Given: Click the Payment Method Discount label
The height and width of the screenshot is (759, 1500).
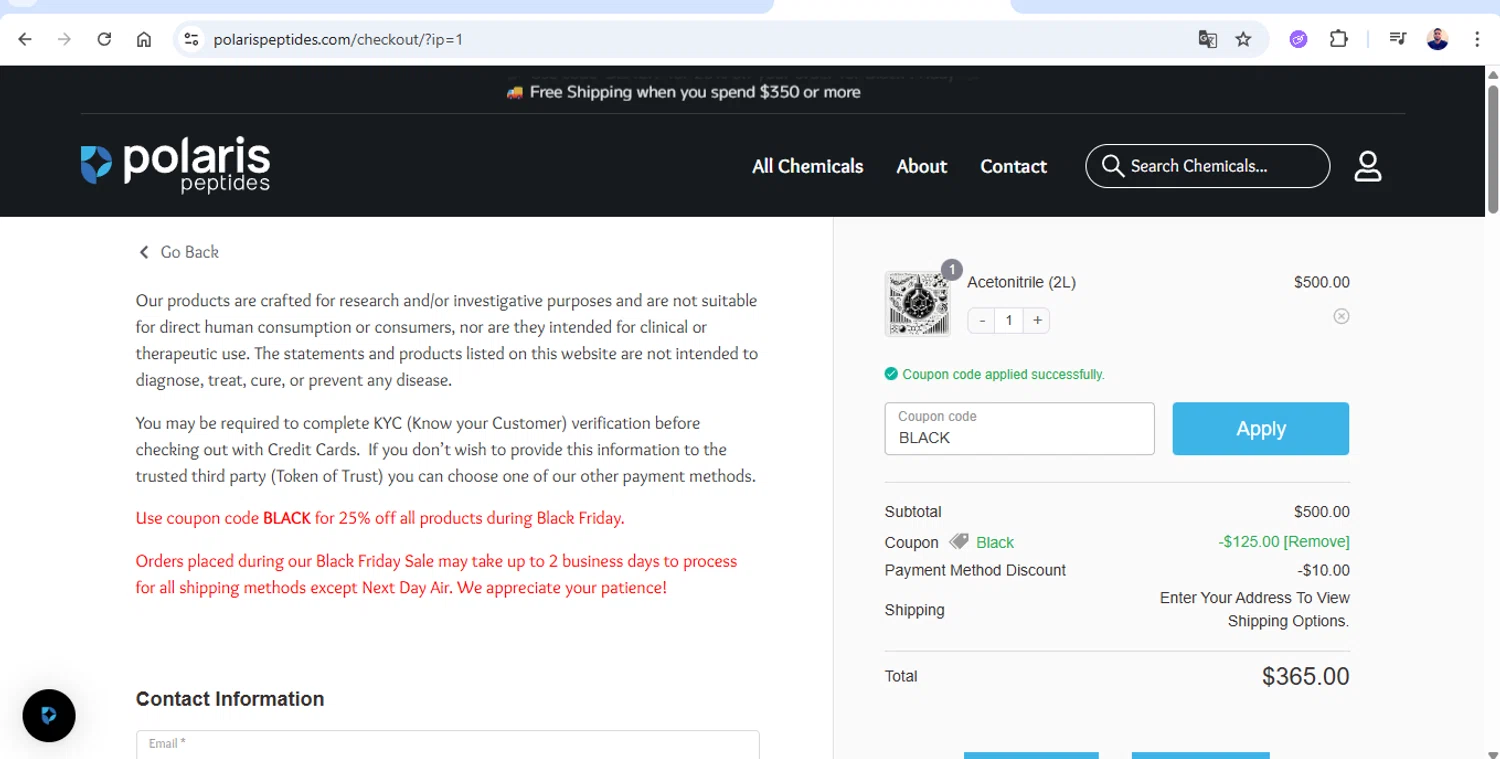Looking at the screenshot, I should 975,570.
